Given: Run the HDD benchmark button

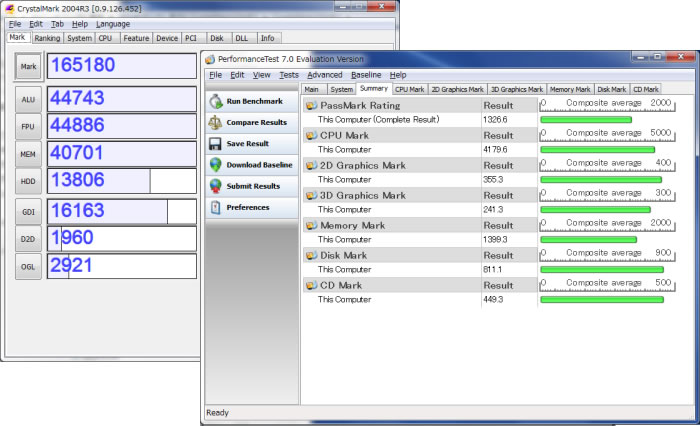Looking at the screenshot, I should [28, 181].
